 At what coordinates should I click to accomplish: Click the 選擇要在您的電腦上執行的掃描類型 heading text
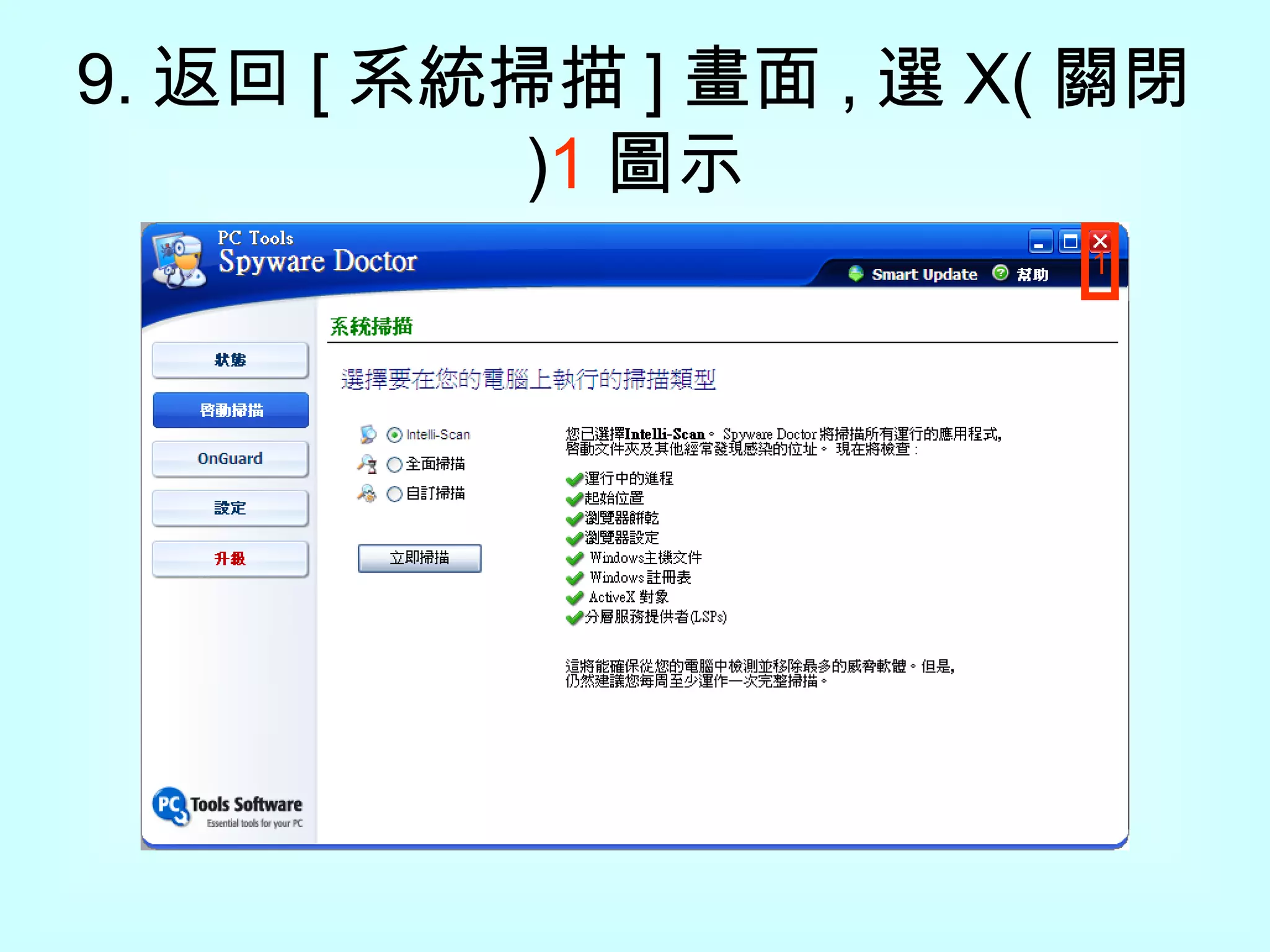coord(528,379)
